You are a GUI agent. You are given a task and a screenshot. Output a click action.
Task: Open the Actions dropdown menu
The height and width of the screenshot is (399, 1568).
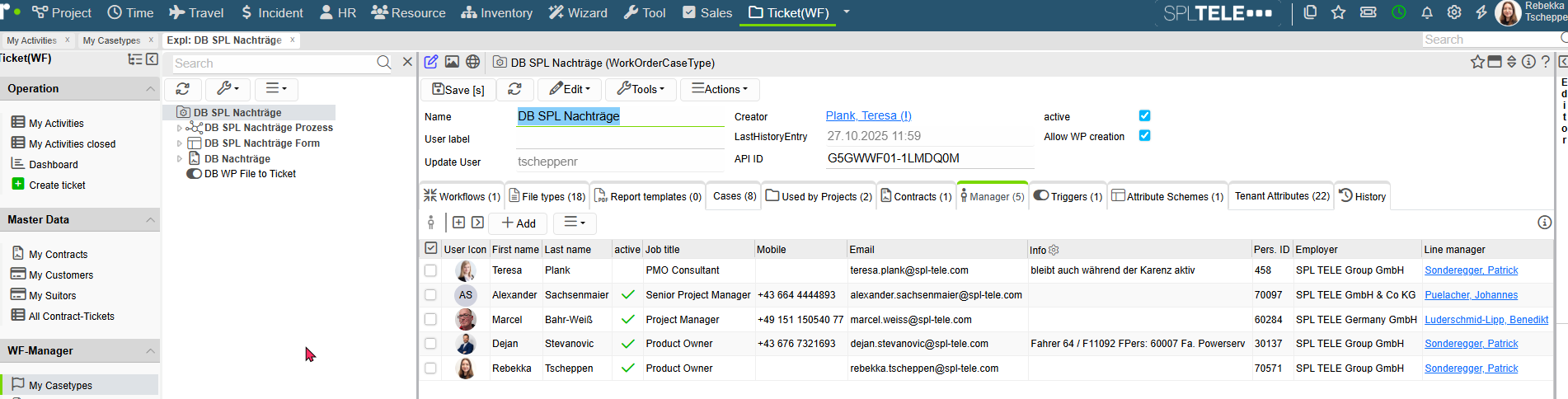[x=720, y=89]
